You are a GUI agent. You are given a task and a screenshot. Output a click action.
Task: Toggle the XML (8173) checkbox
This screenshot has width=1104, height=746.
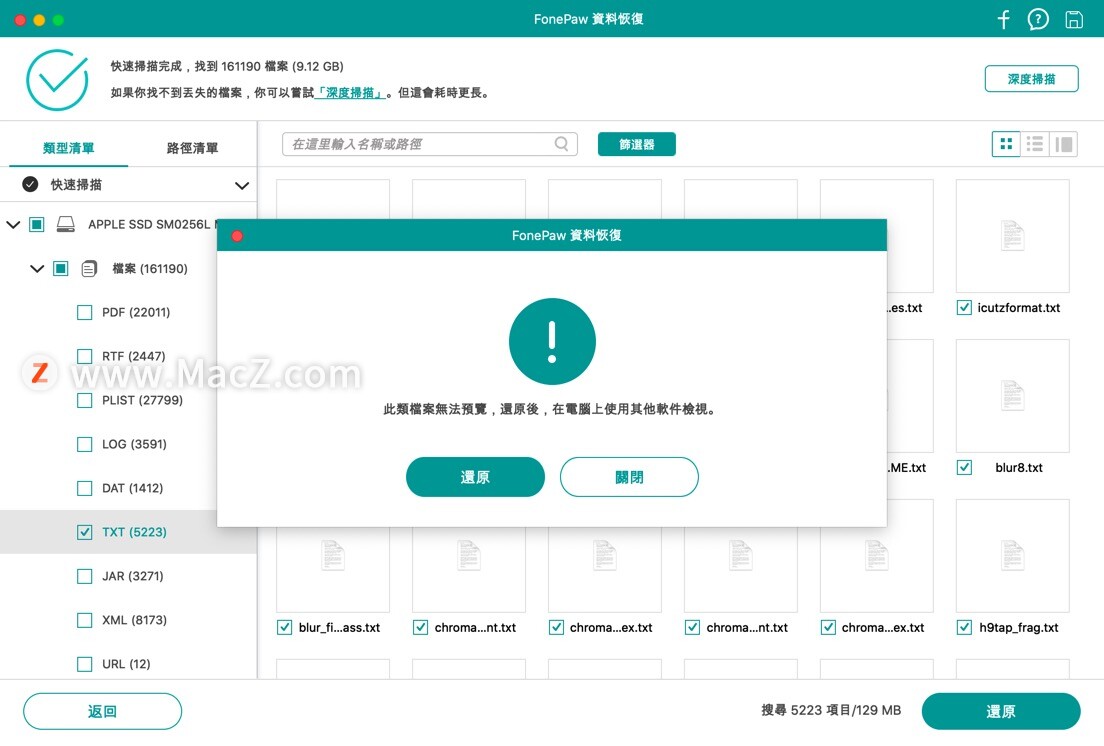pos(84,620)
